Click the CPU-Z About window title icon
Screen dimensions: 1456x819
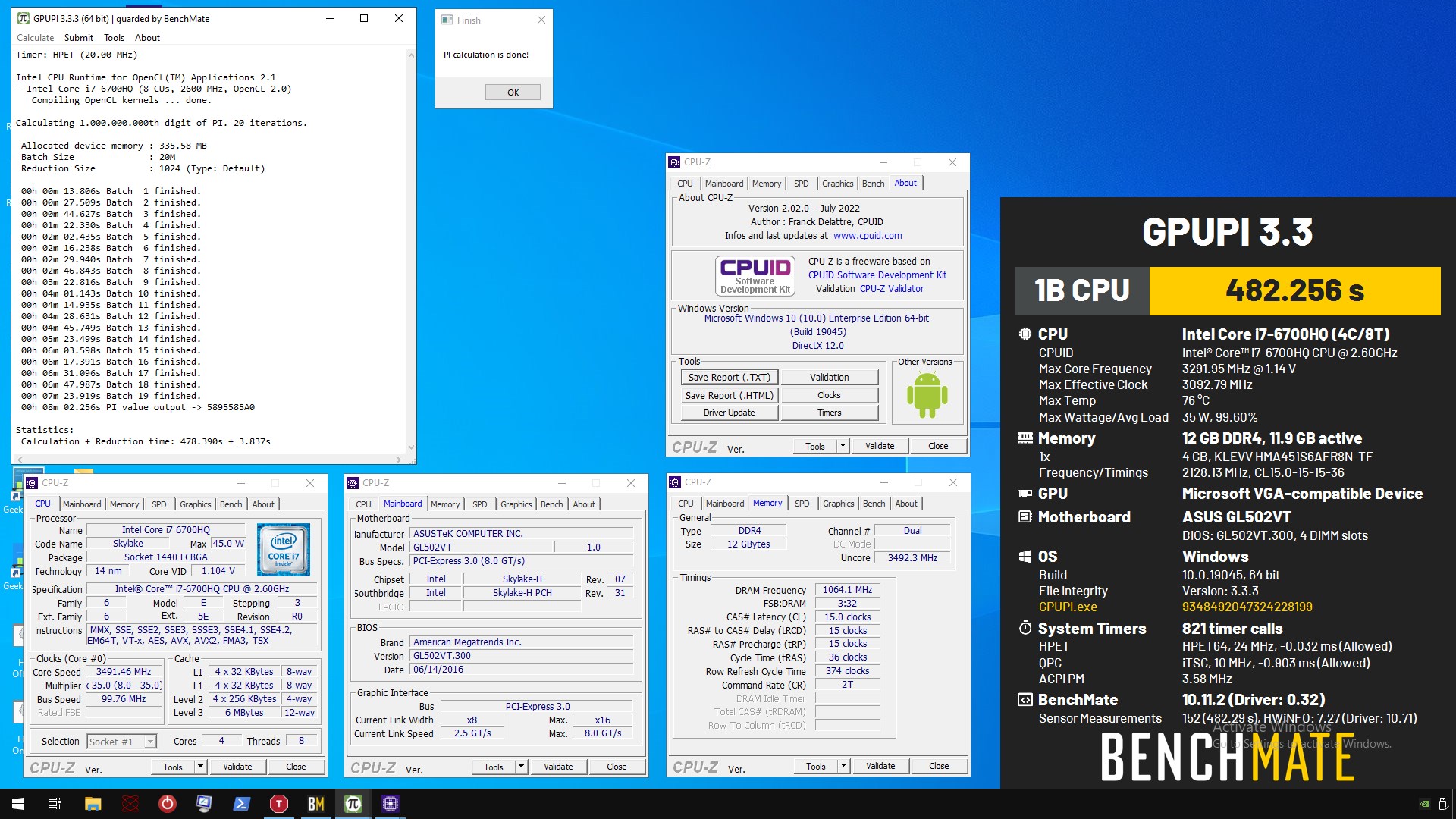click(x=674, y=162)
